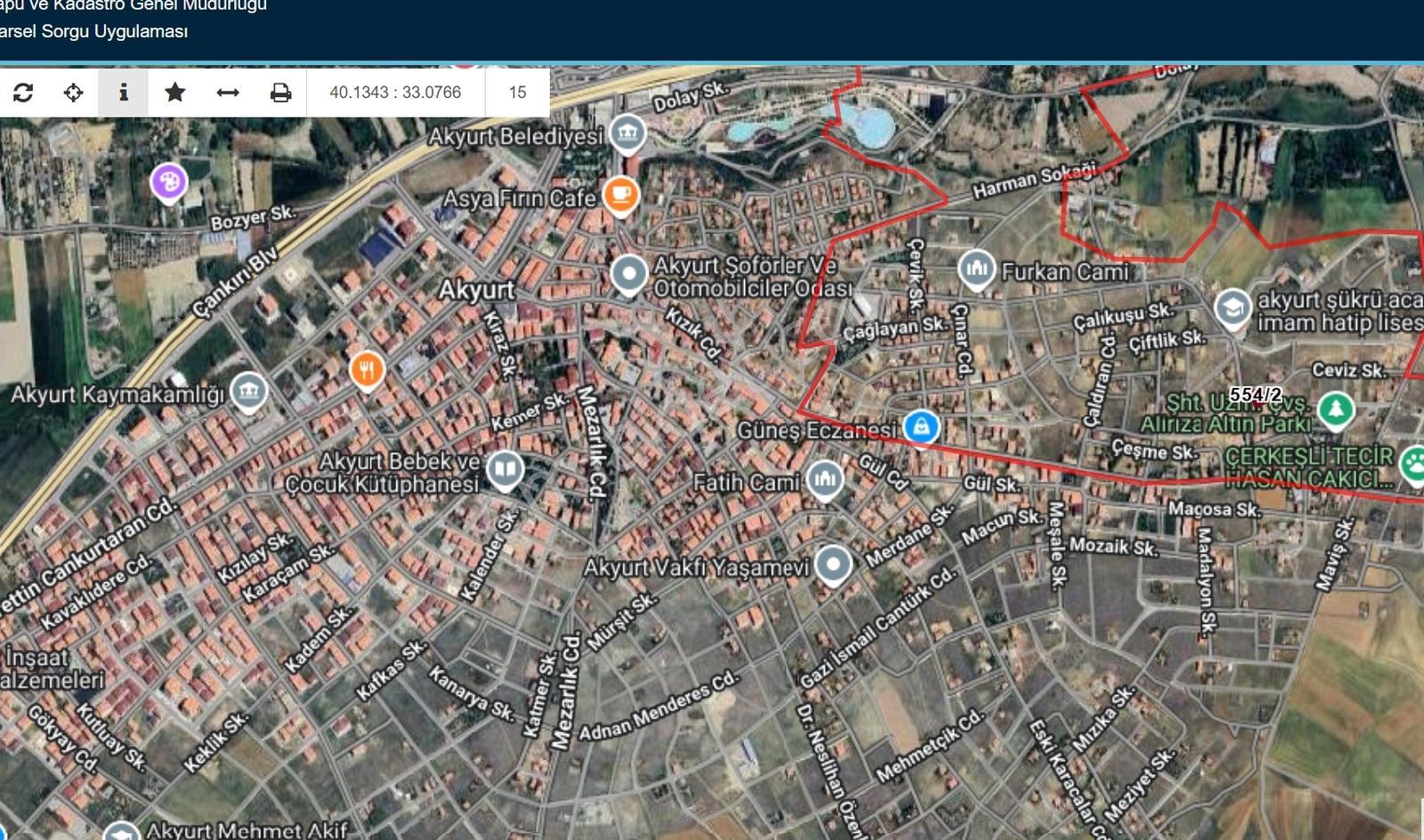The image size is (1424, 840).
Task: Click the Mezarlık Cd. label near Kemer Sk.
Action: 590,442
